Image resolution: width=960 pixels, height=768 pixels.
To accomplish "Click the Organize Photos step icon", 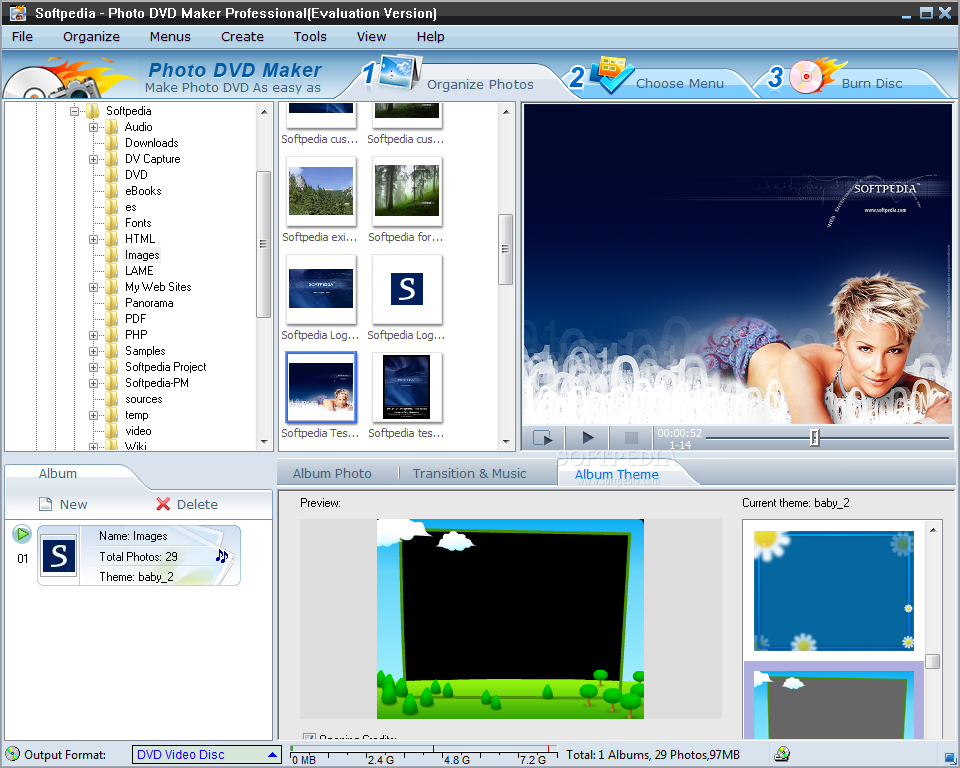I will [x=399, y=72].
